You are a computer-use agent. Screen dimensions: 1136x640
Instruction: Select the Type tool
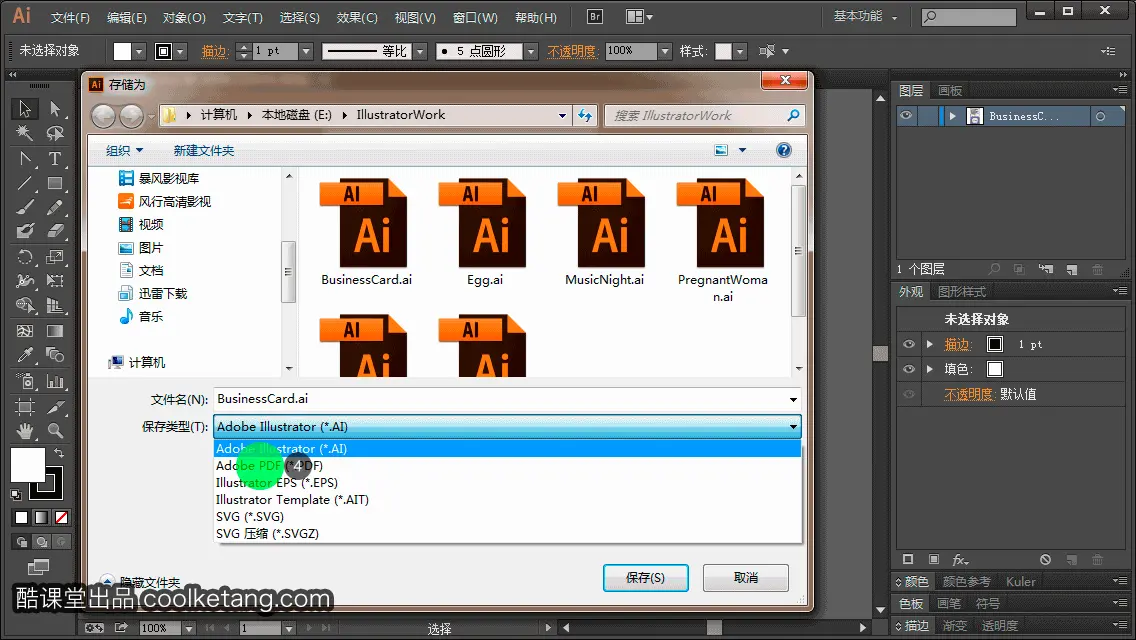coord(55,158)
